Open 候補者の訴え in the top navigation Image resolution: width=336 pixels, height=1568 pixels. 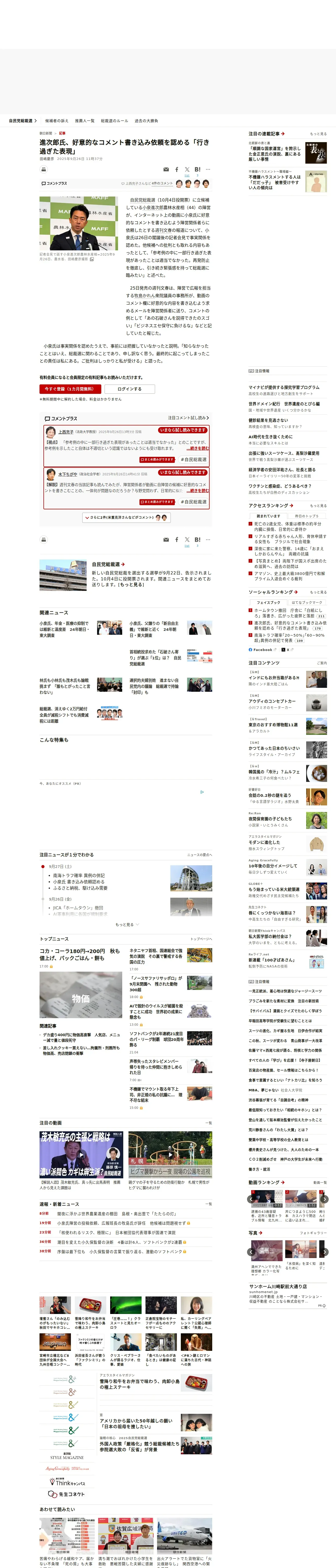pos(57,120)
